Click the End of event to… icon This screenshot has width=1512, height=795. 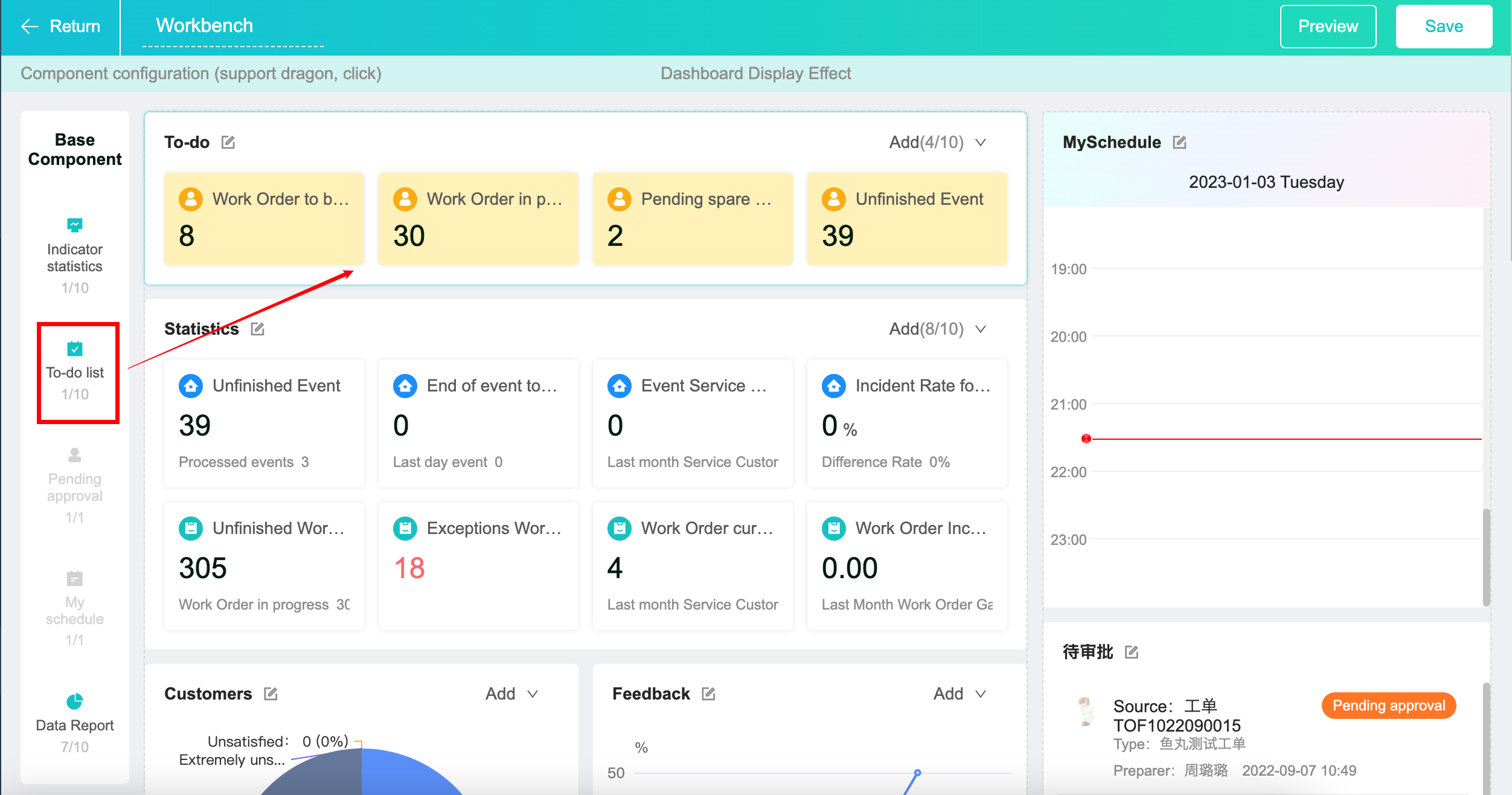(x=405, y=386)
